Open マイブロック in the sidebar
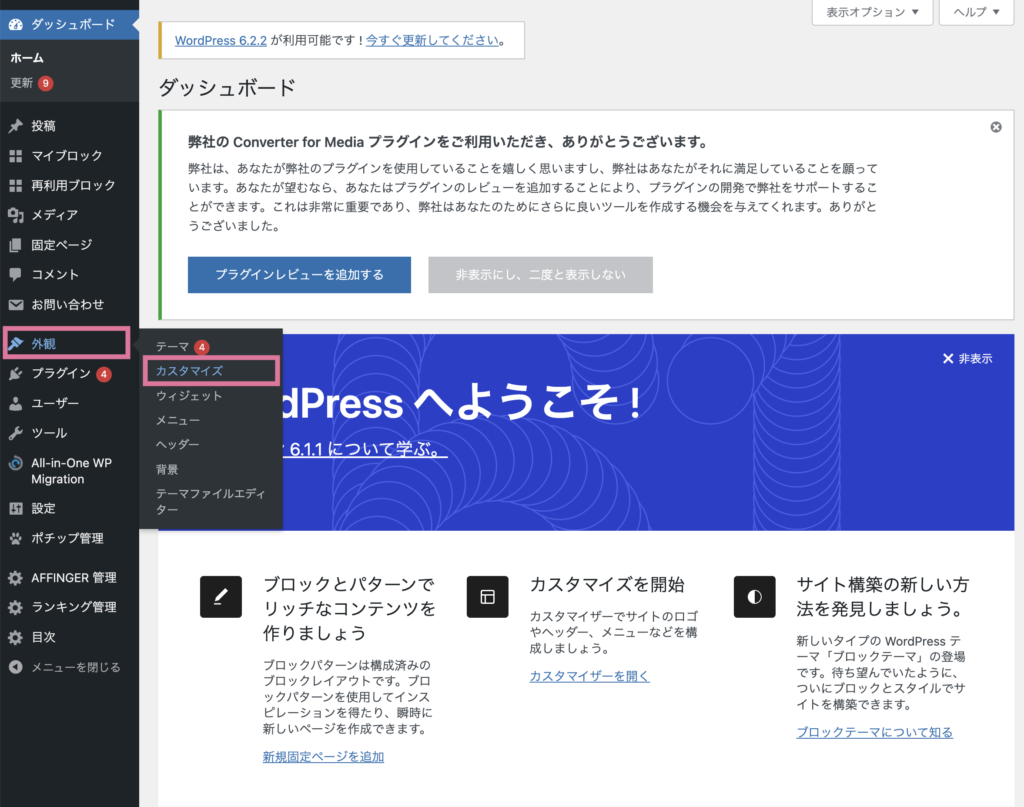This screenshot has height=807, width=1024. click(x=69, y=155)
